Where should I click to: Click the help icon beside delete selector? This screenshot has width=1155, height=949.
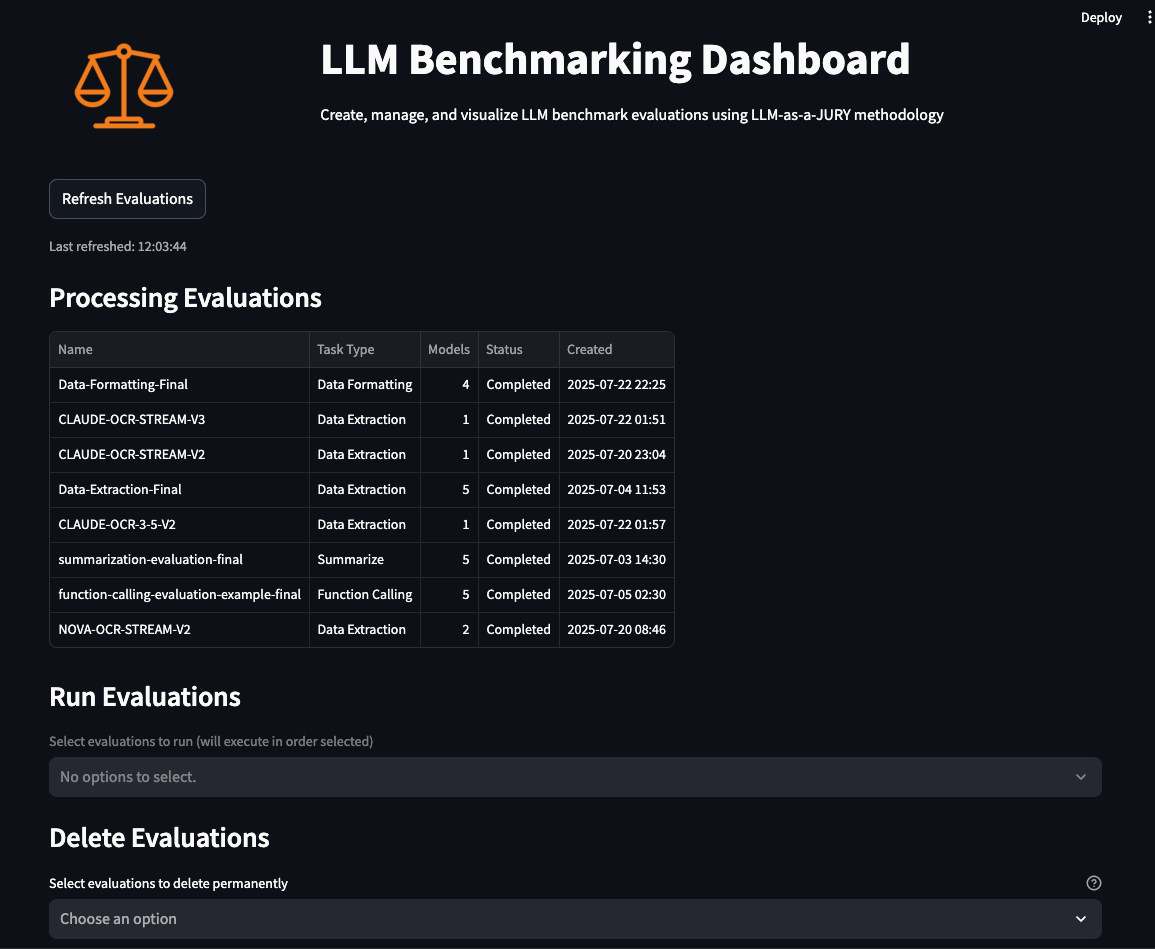1093,883
